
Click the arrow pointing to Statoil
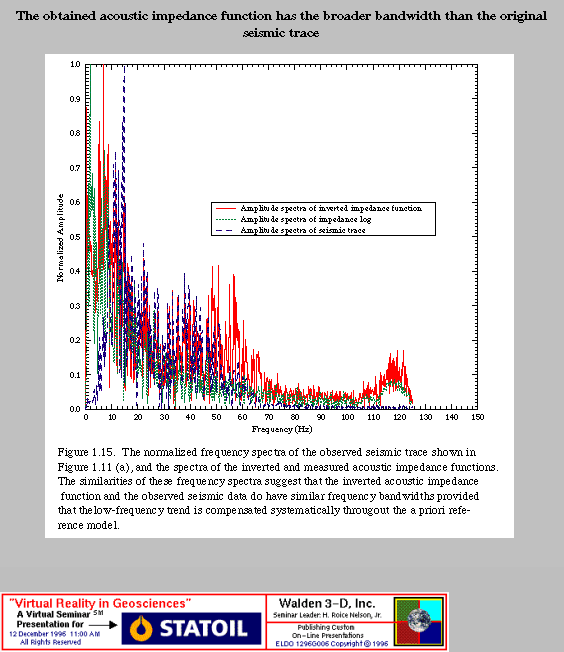103,625
